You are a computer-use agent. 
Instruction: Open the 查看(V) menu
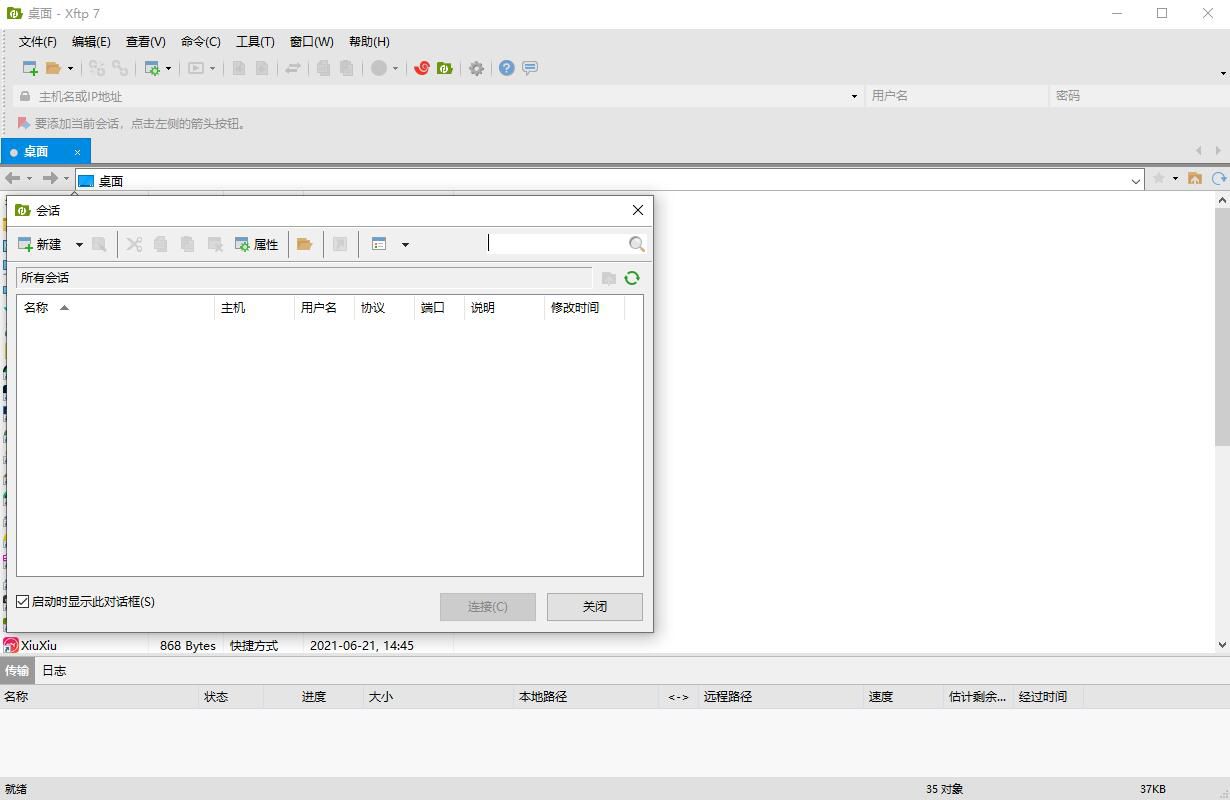tap(146, 41)
